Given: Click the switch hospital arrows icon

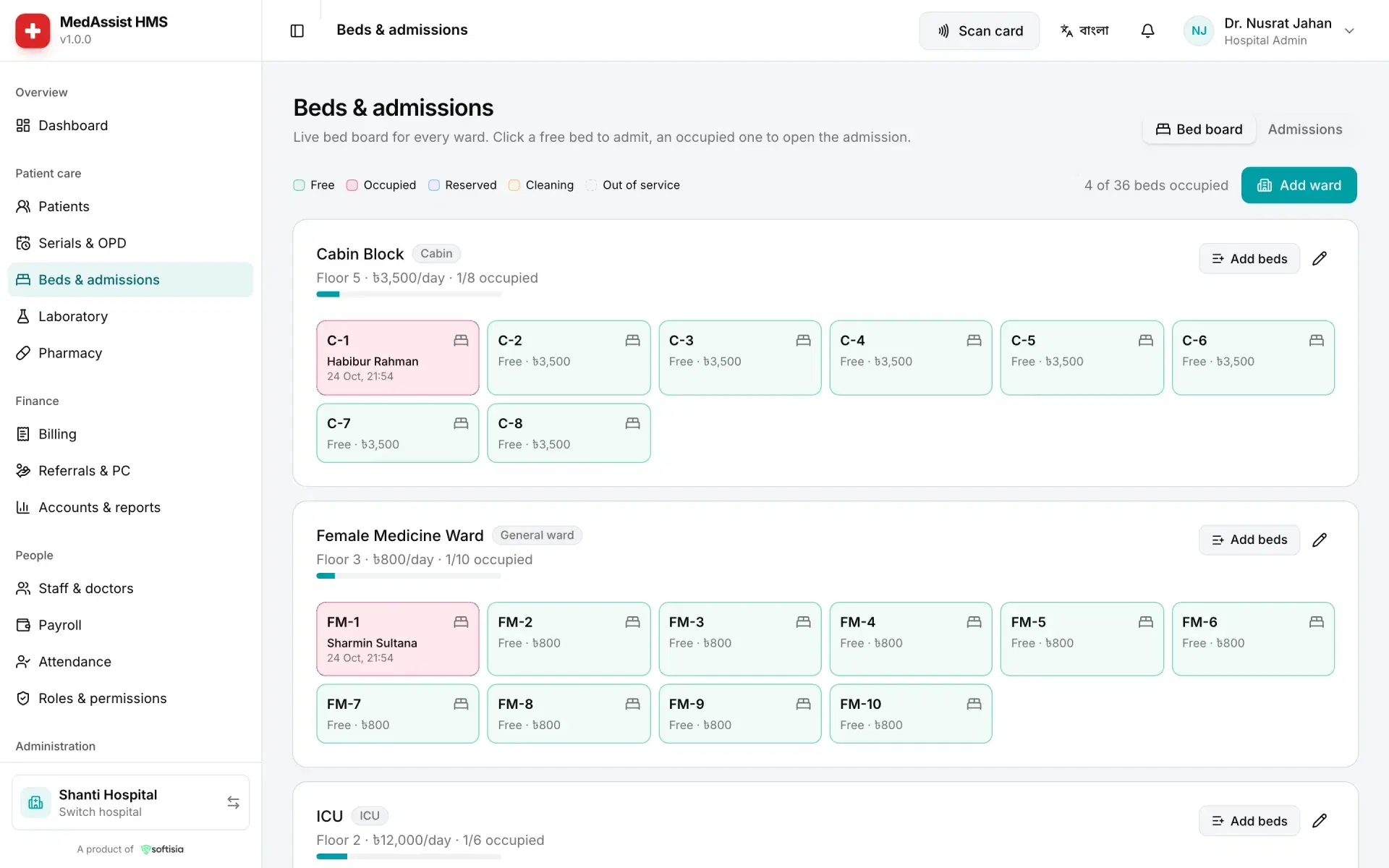Looking at the screenshot, I should coord(233,802).
